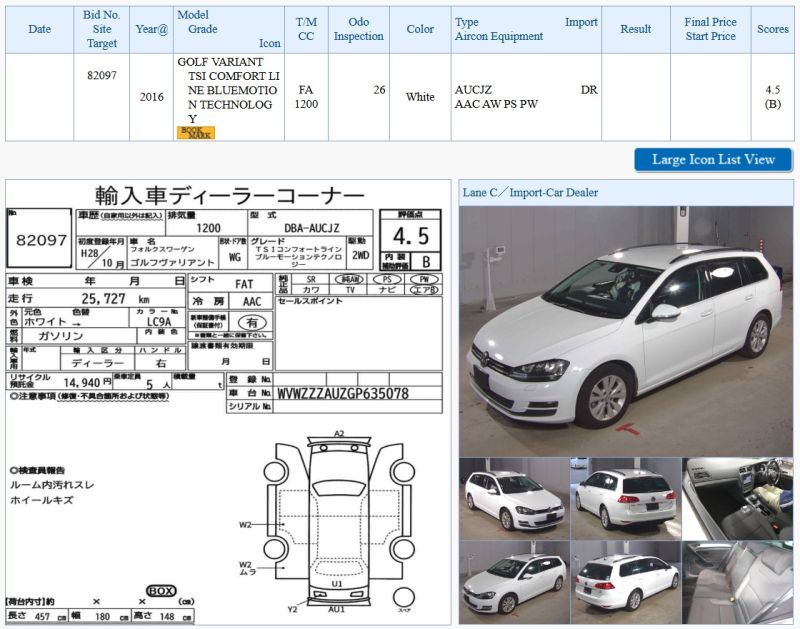Click the chassis number WVWZZZAUZGP635078
800x629 pixels.
343,393
